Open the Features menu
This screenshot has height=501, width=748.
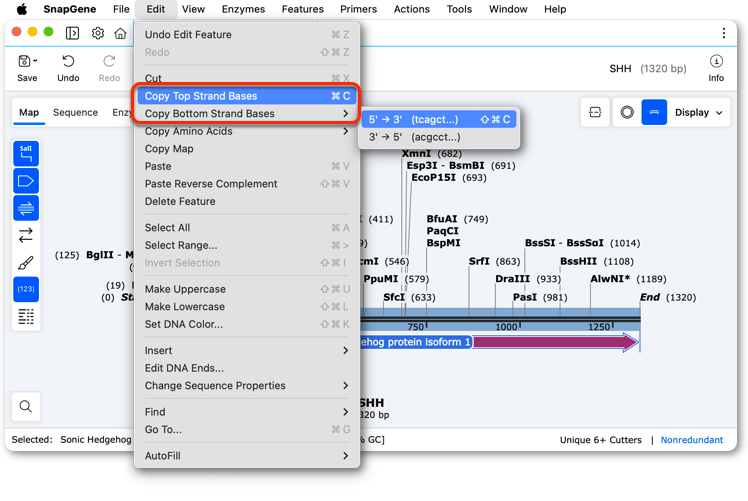coord(302,9)
